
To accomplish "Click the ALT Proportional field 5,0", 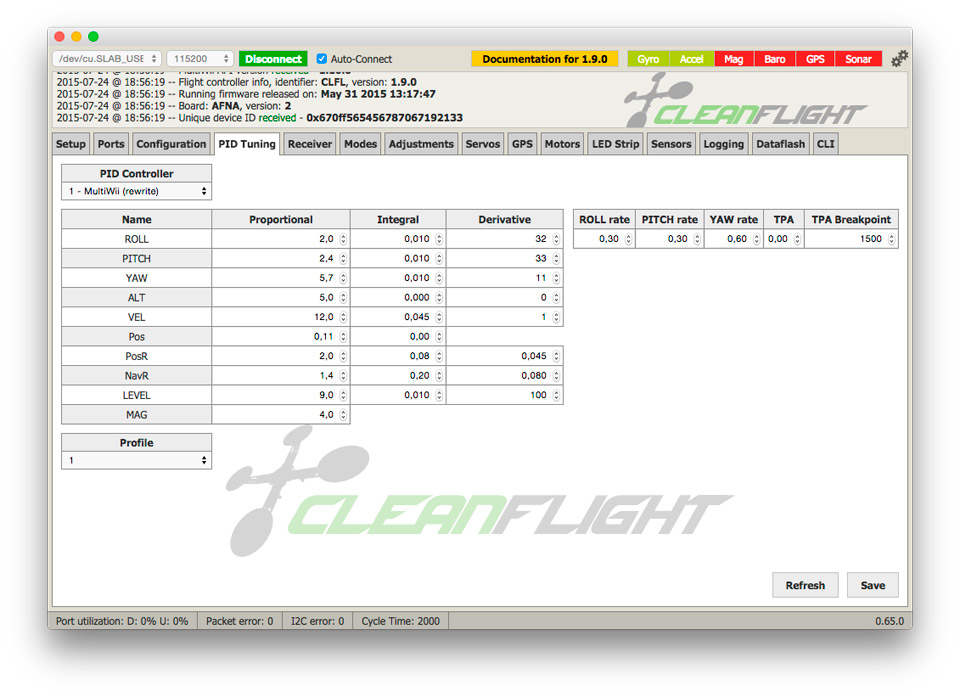I will pos(280,298).
